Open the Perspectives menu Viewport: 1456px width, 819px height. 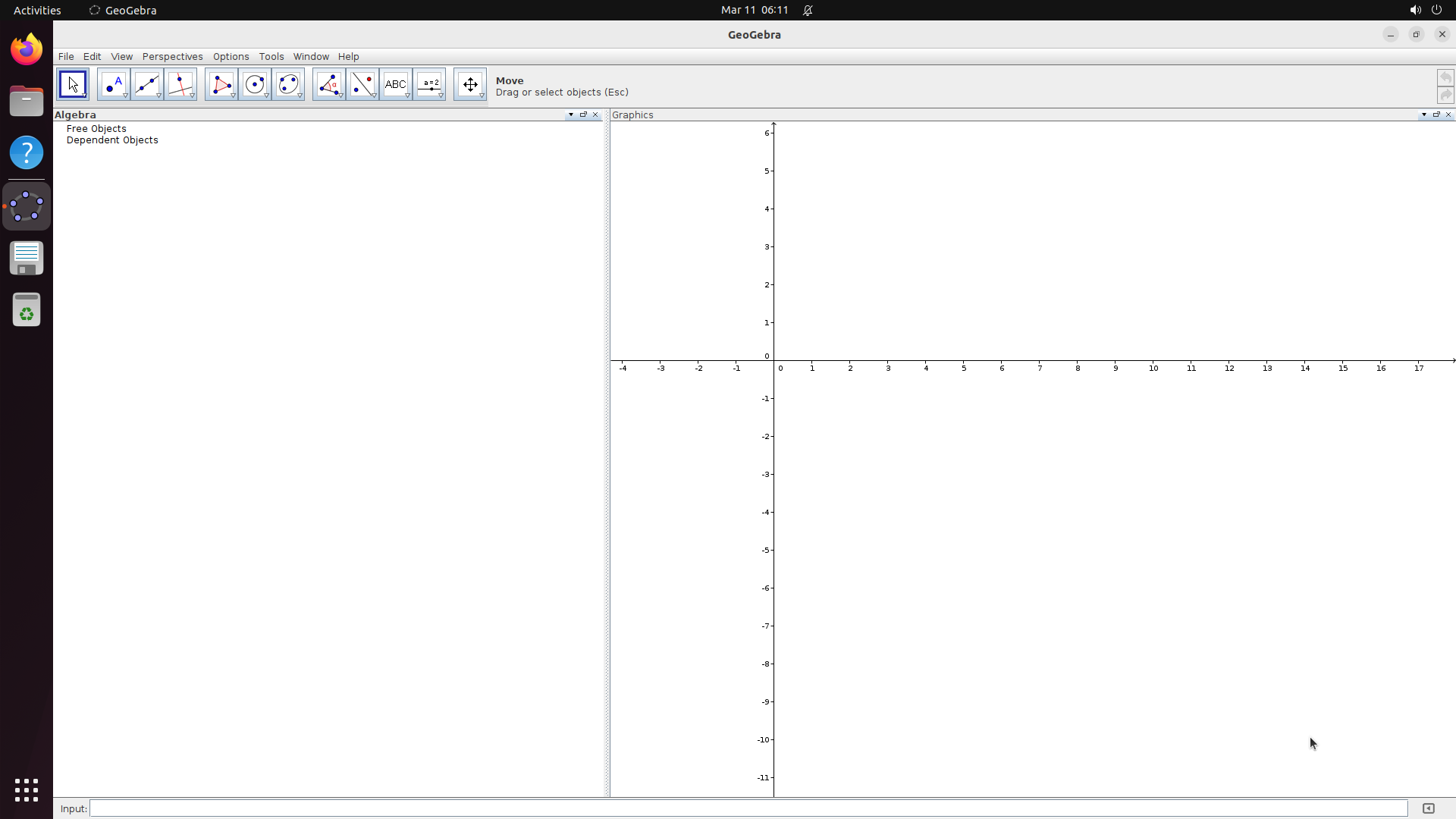(x=172, y=56)
